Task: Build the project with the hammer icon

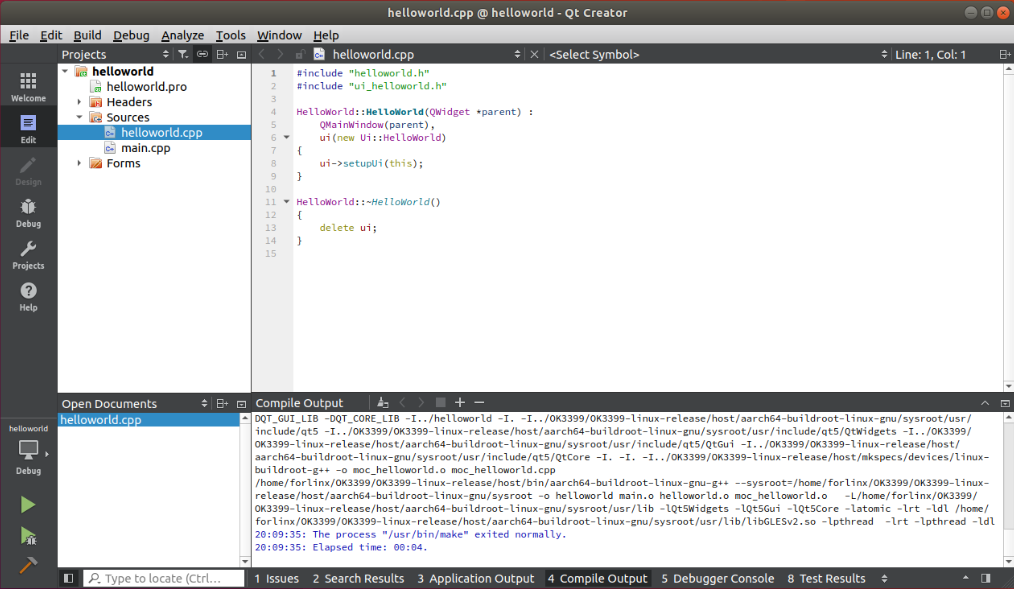Action: (x=28, y=565)
